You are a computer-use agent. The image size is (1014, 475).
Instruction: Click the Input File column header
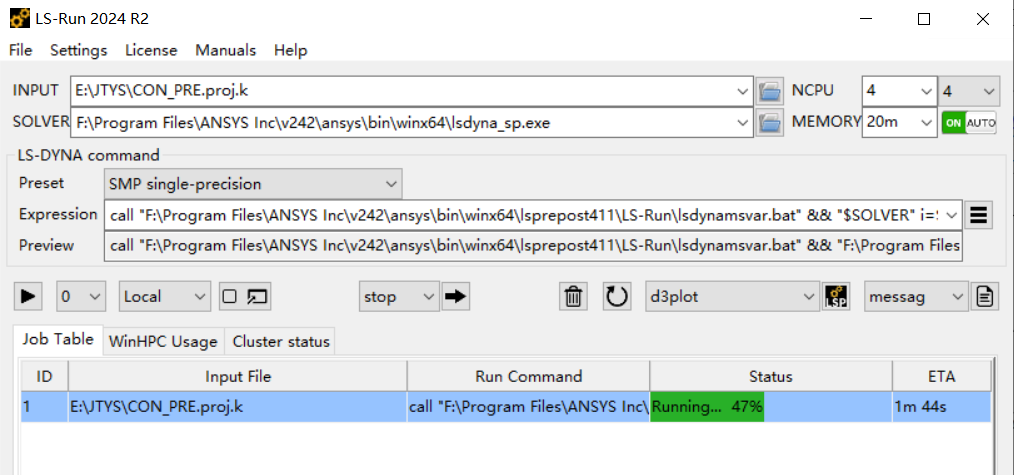237,376
